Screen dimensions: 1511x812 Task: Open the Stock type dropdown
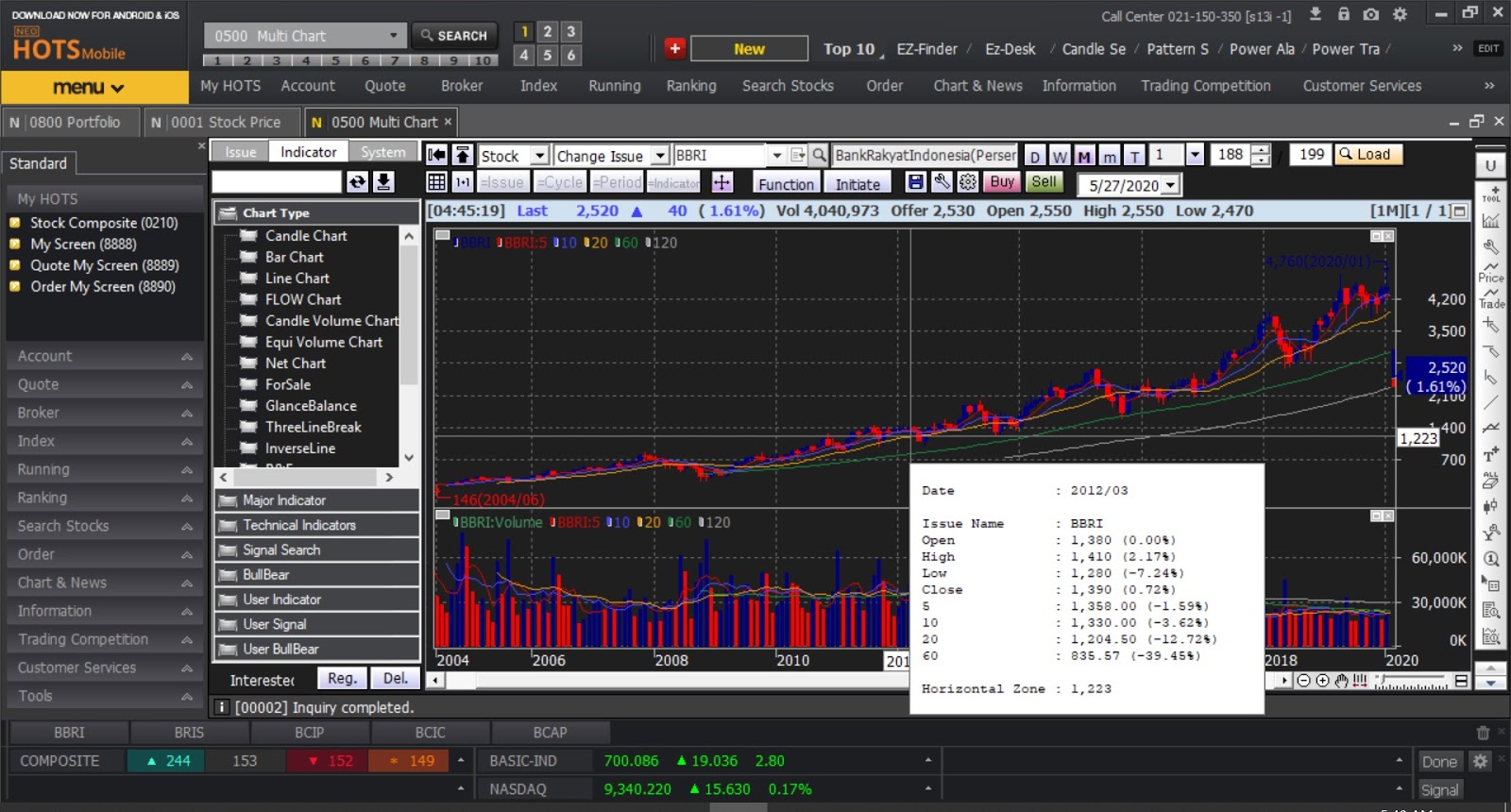(x=539, y=156)
